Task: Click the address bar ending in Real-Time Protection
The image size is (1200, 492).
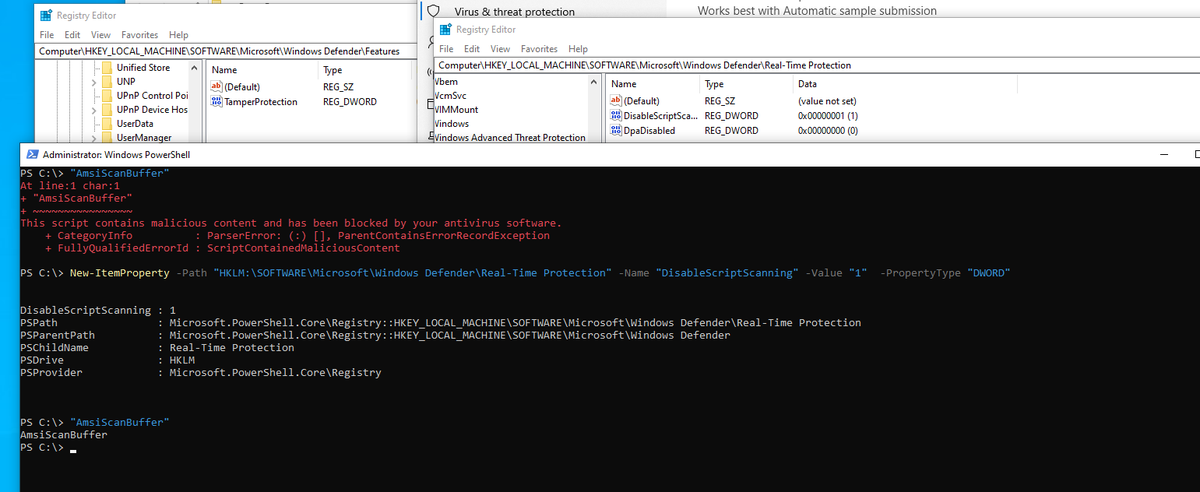Action: (x=817, y=65)
